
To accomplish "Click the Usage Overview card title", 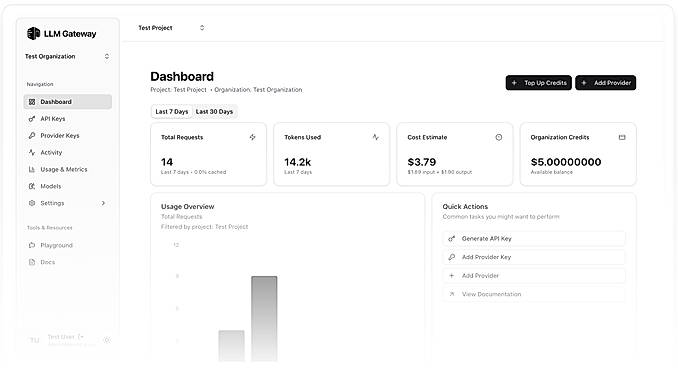I will [188, 207].
